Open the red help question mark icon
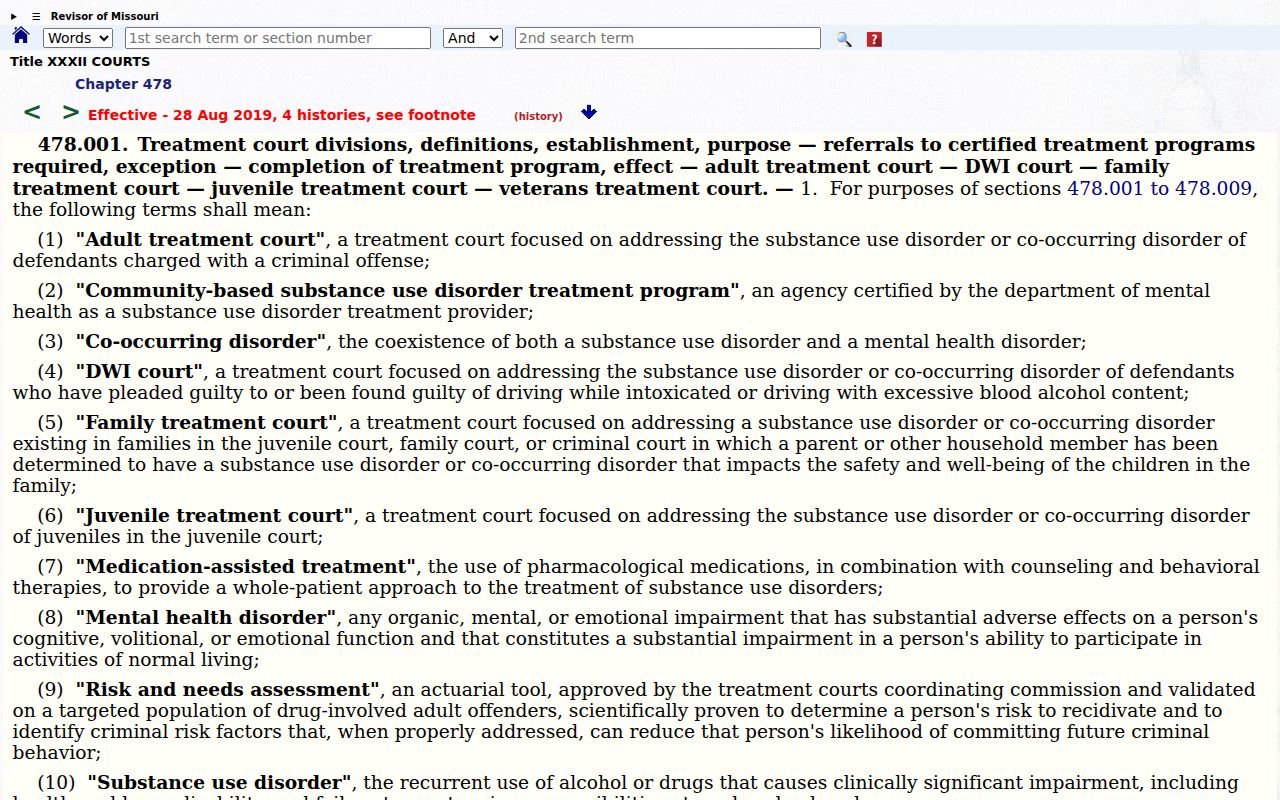 [874, 39]
